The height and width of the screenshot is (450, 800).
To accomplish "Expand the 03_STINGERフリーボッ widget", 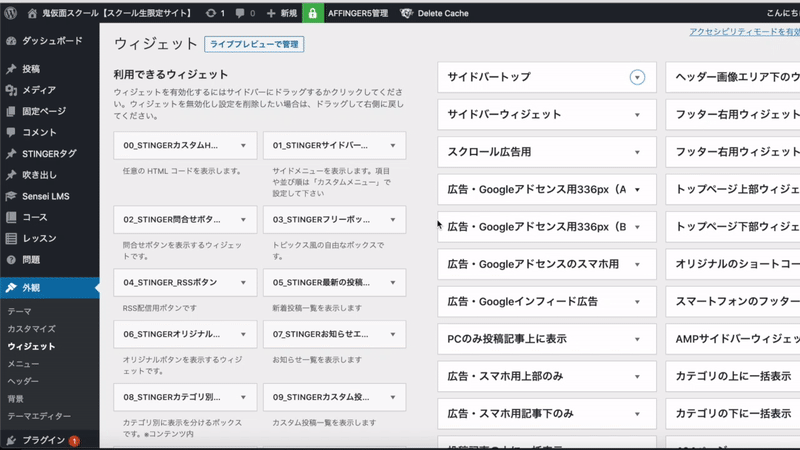I will coord(393,220).
